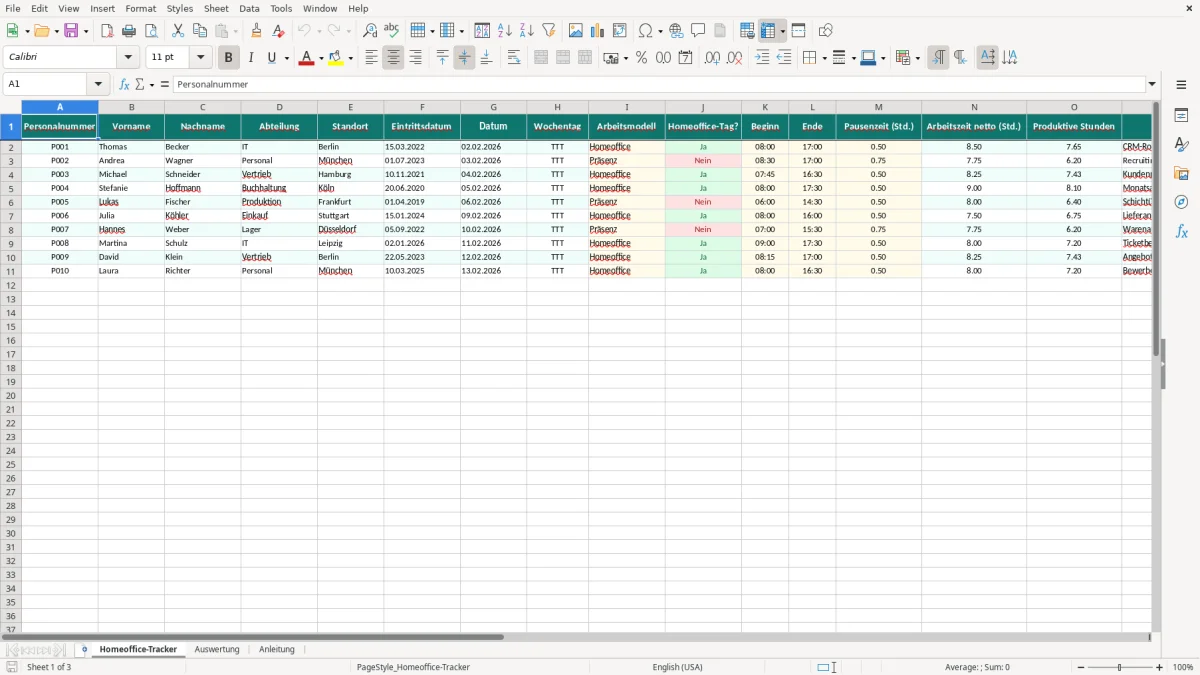This screenshot has width=1200, height=675.
Task: Select the Abteilung header cell
Action: pos(279,127)
